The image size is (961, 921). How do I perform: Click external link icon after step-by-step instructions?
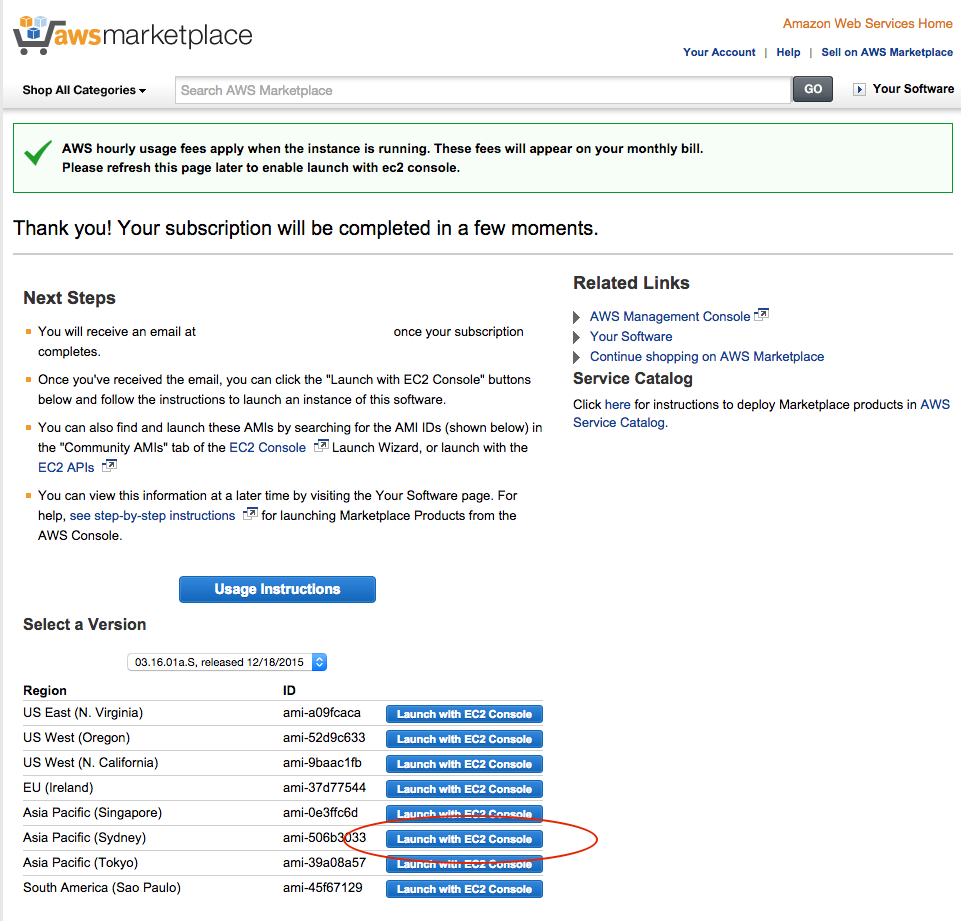coord(250,514)
